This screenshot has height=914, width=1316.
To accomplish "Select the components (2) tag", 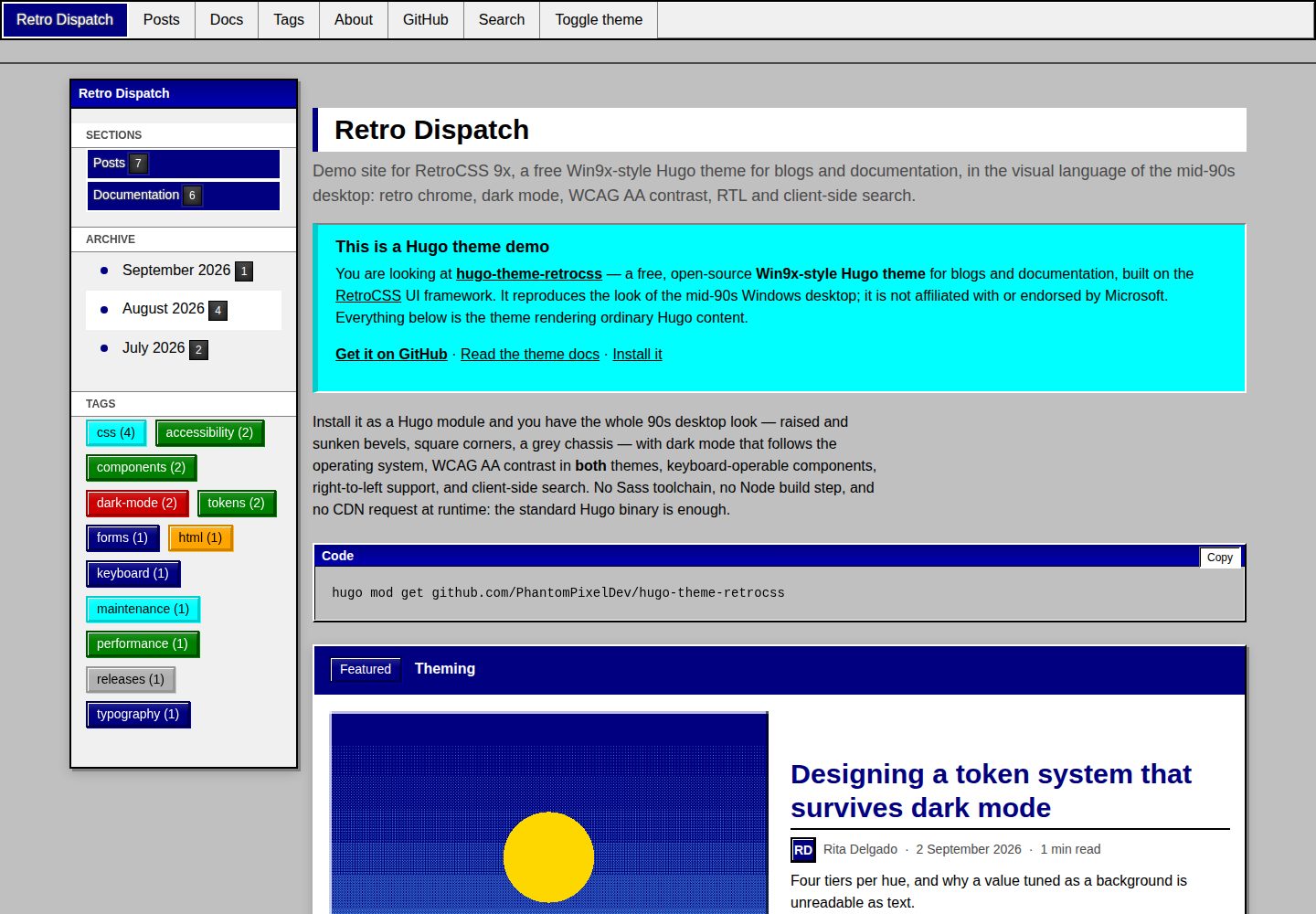I will click(142, 468).
